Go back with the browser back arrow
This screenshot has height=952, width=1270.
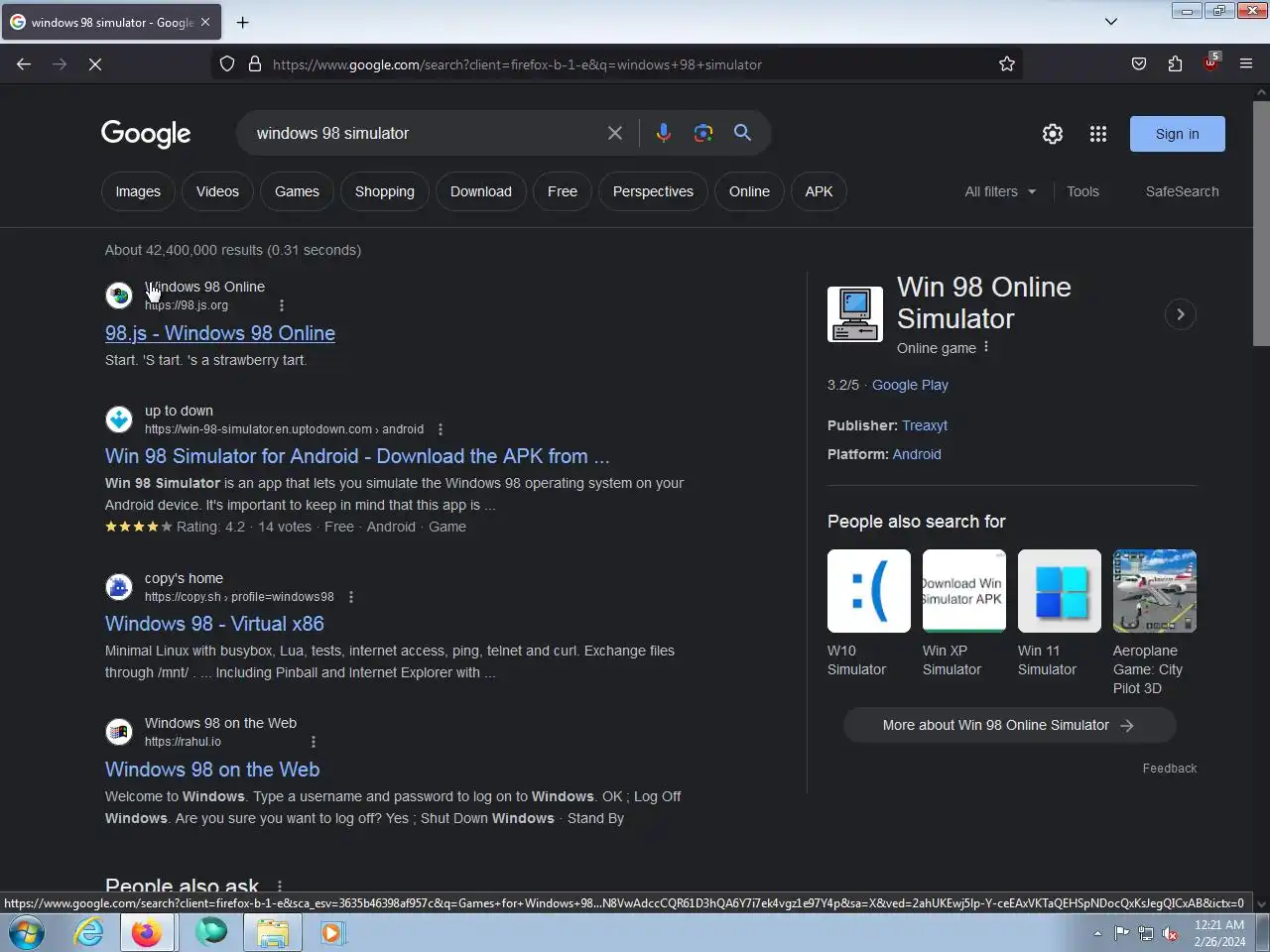24,64
